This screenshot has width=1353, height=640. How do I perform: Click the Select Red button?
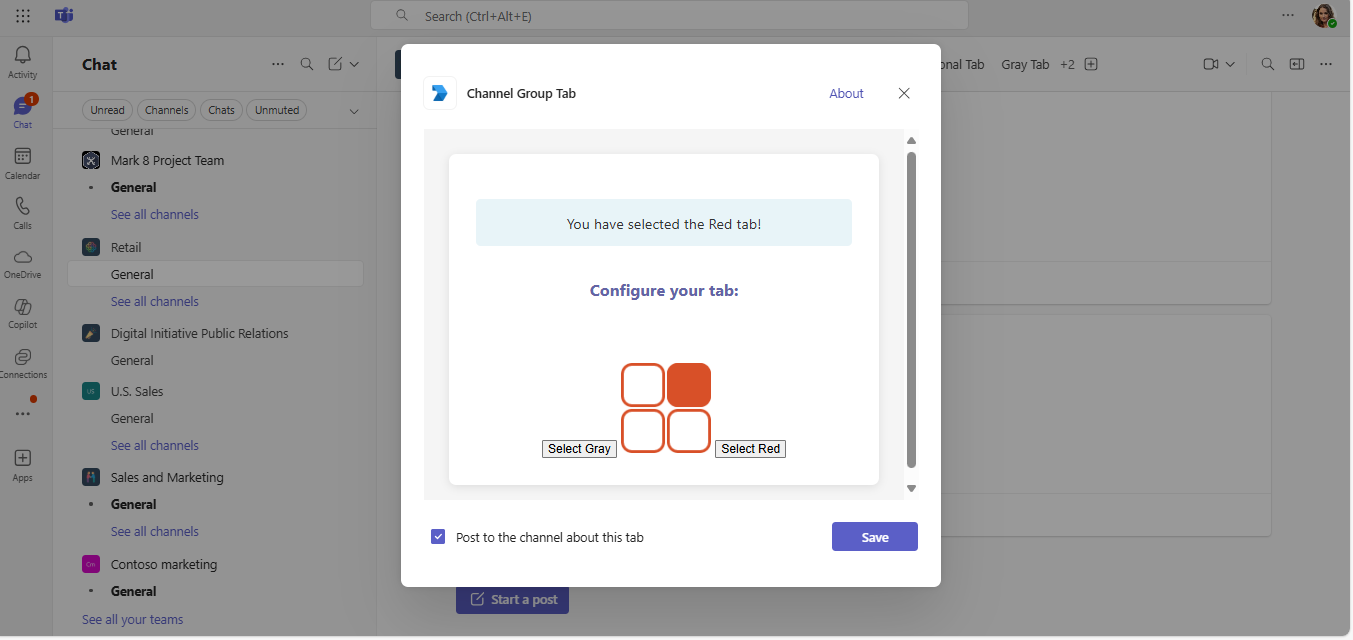click(750, 449)
